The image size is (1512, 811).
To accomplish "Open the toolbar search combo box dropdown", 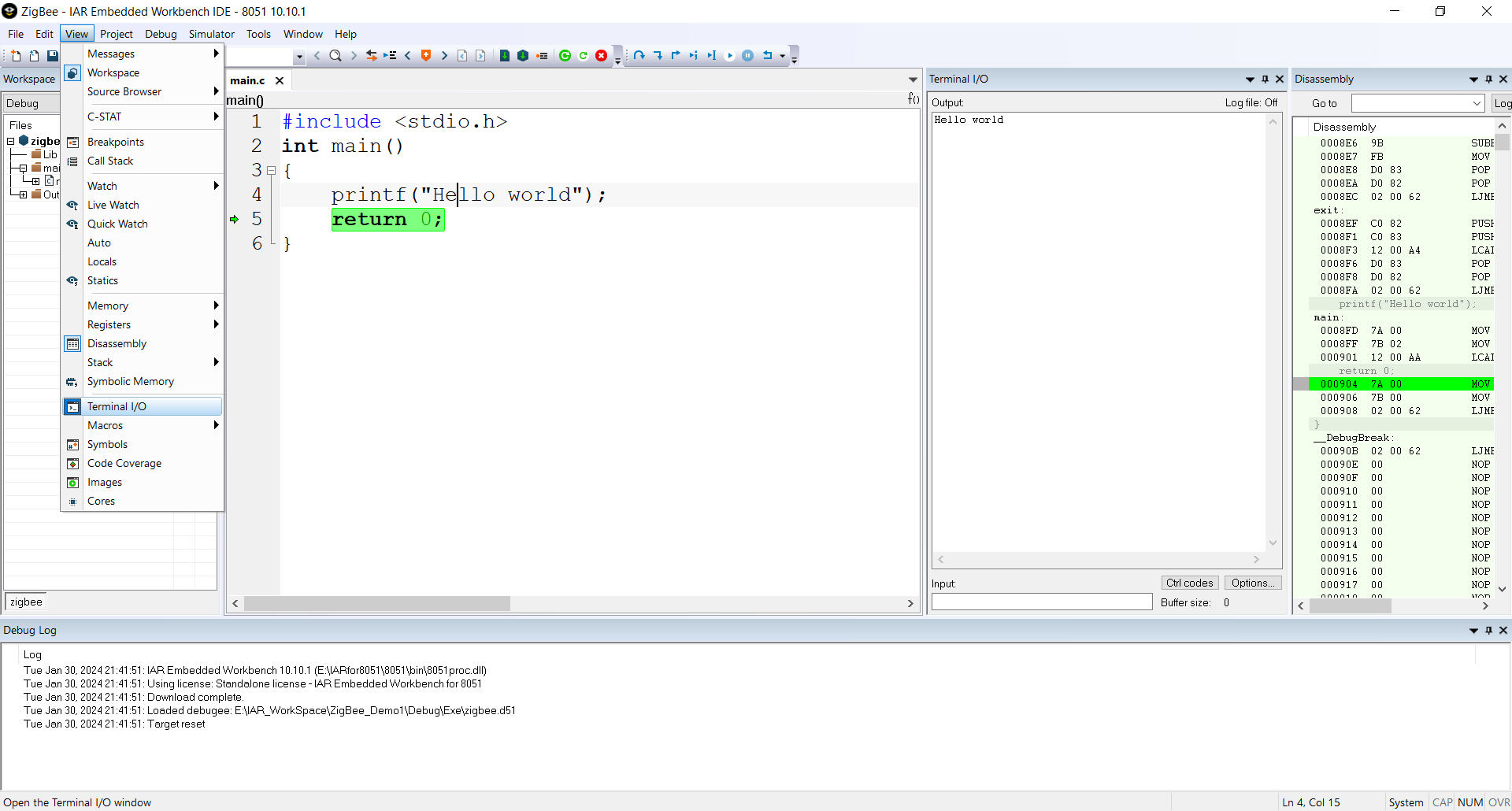I will pyautogui.click(x=299, y=56).
